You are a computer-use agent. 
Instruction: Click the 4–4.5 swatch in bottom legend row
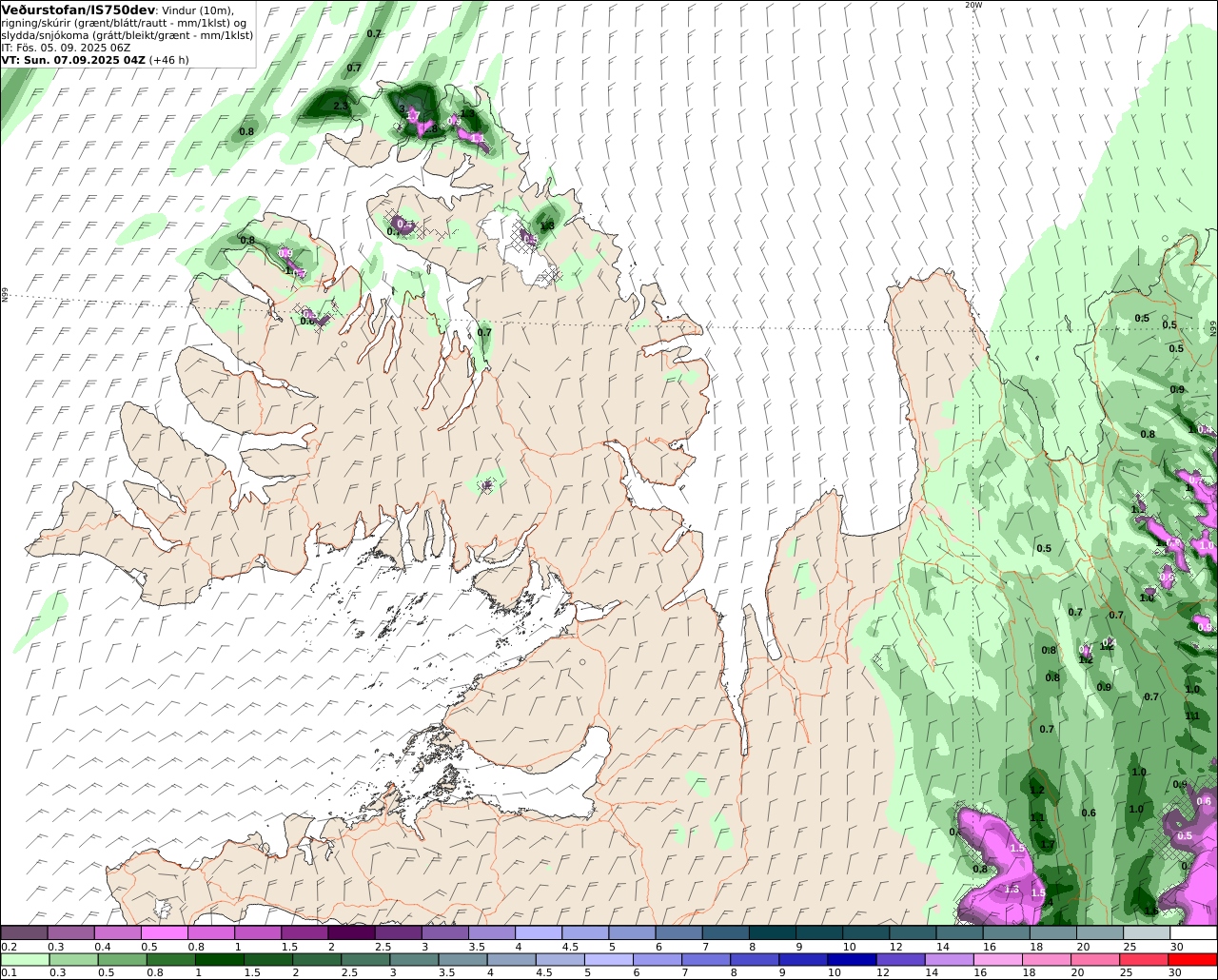coord(511,960)
